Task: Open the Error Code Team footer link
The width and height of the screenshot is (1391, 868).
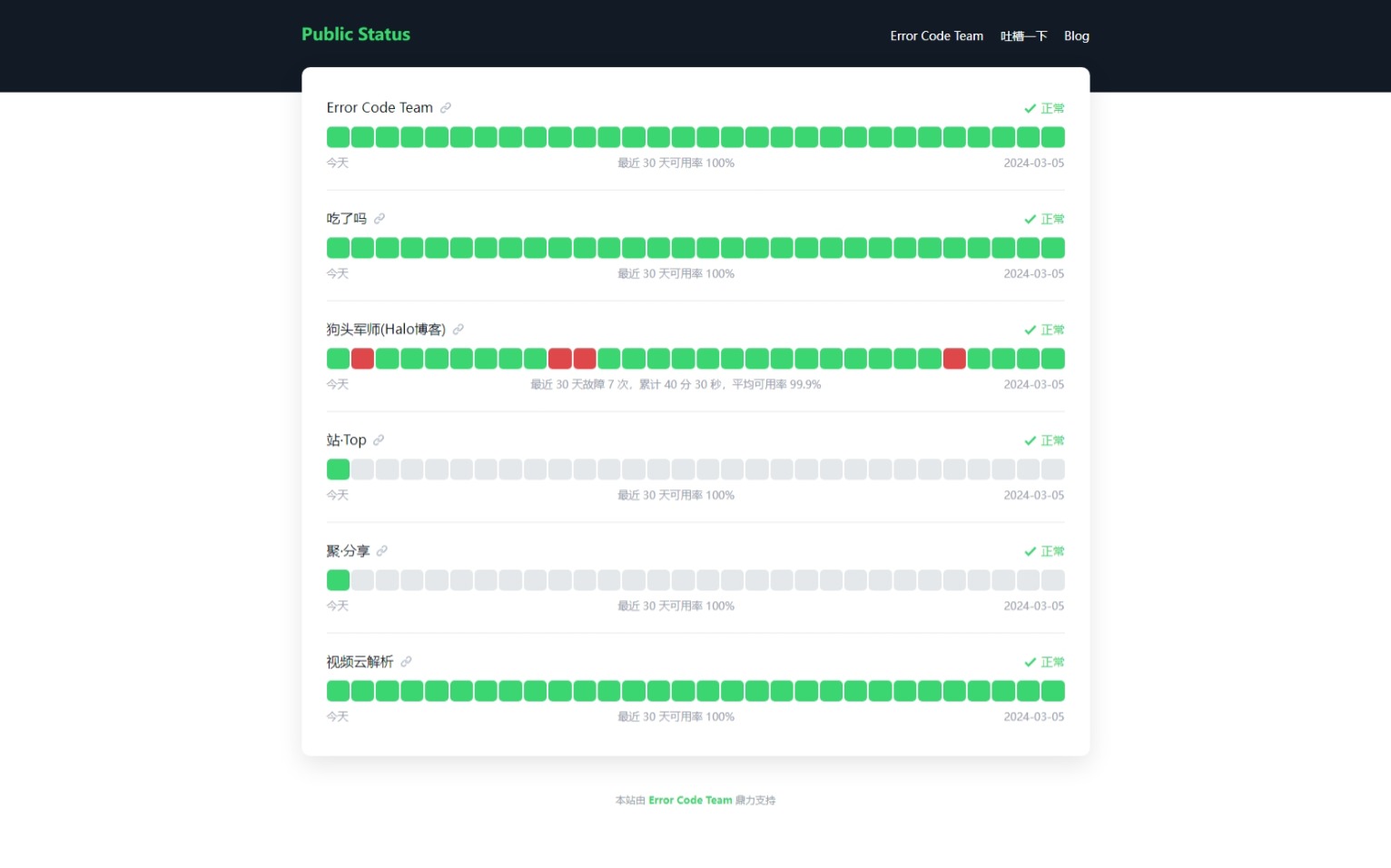Action: click(x=690, y=800)
